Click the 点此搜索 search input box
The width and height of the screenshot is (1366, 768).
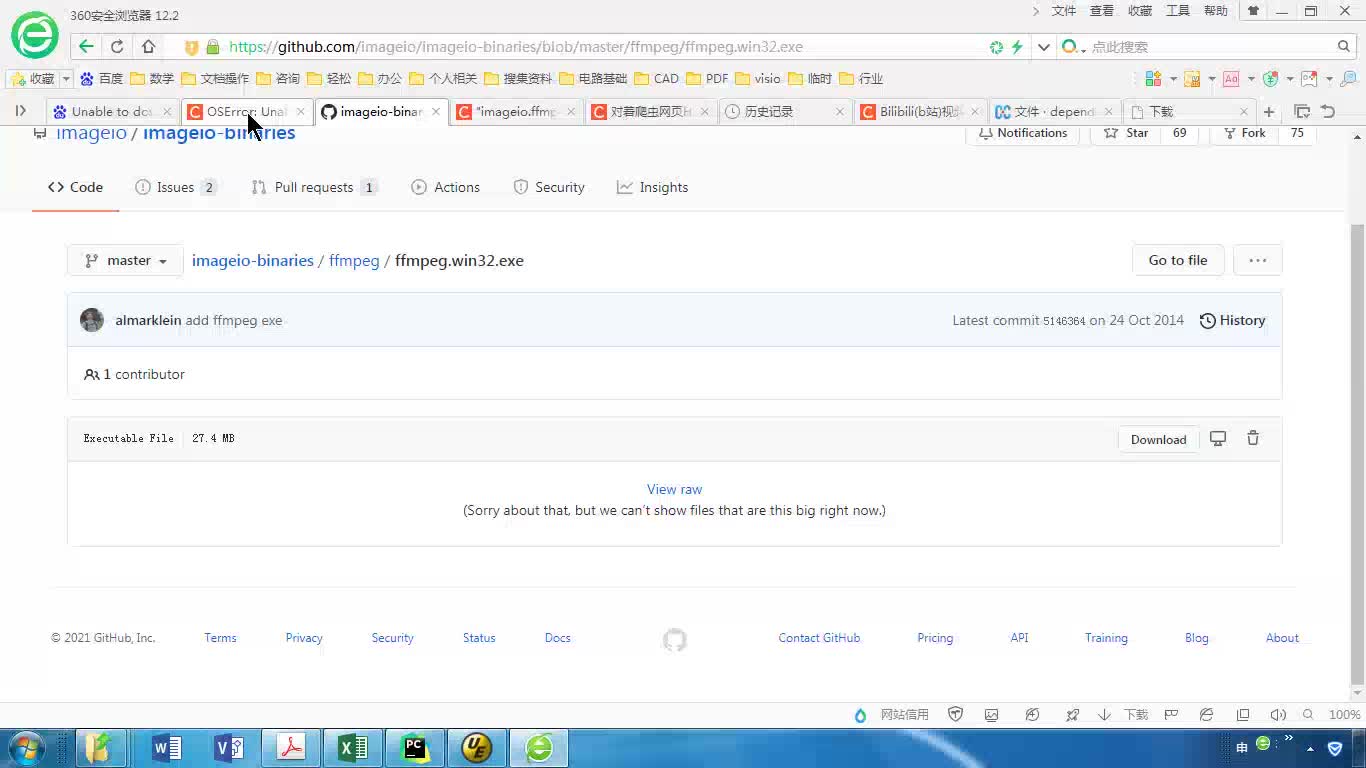(1210, 47)
